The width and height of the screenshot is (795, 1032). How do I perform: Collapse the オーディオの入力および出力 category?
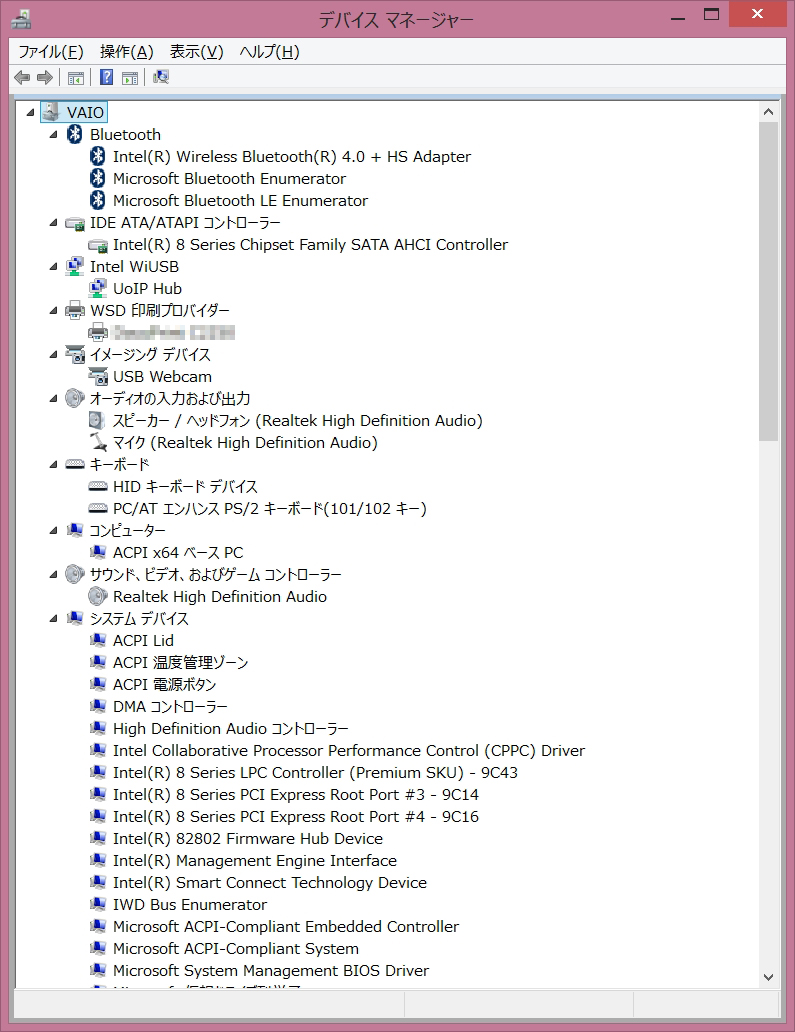click(x=53, y=399)
